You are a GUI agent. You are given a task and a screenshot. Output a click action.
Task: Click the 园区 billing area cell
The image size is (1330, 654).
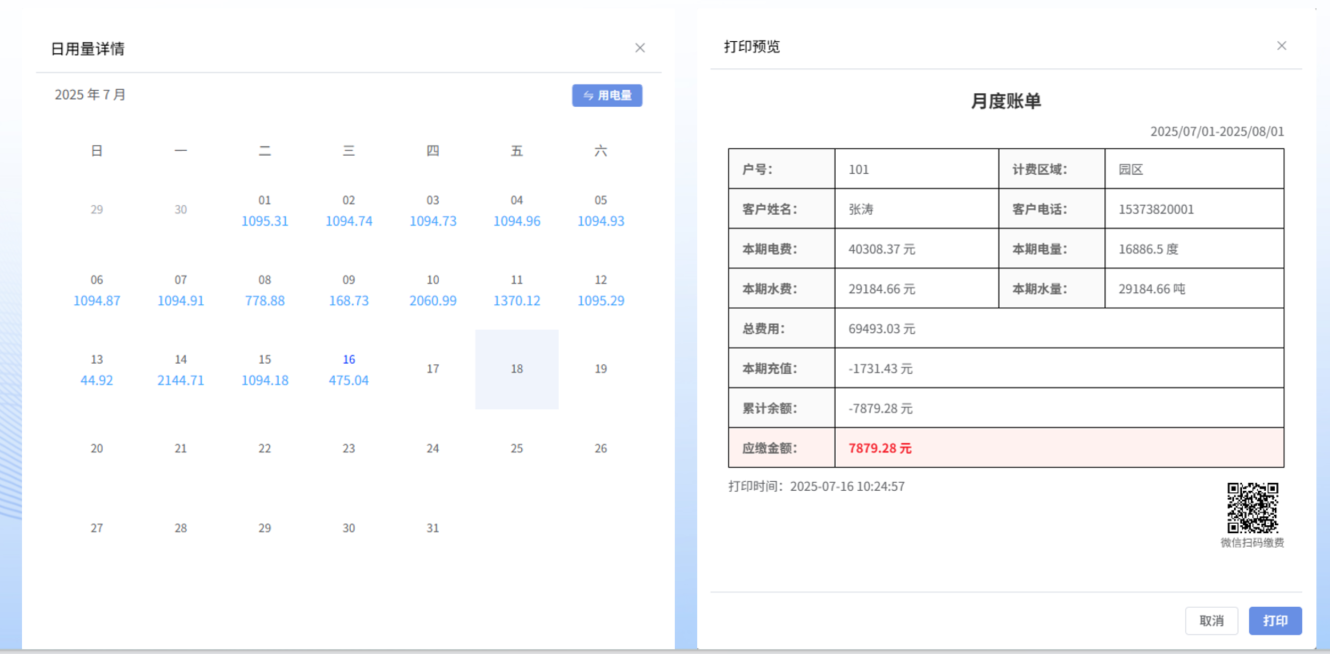tap(1194, 169)
